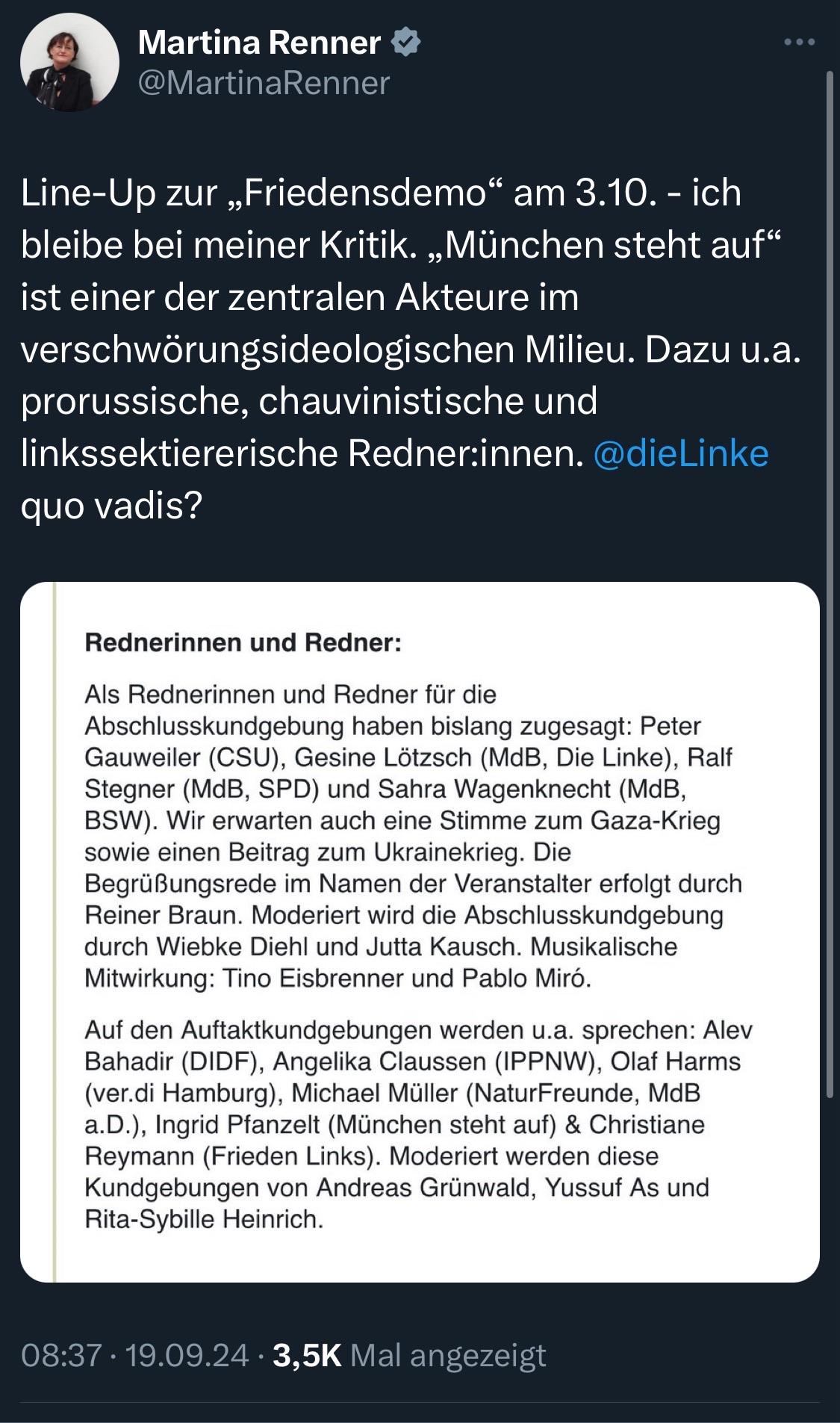The image size is (840, 1423).
Task: Follow the @dieLinke mention link
Action: [680, 453]
